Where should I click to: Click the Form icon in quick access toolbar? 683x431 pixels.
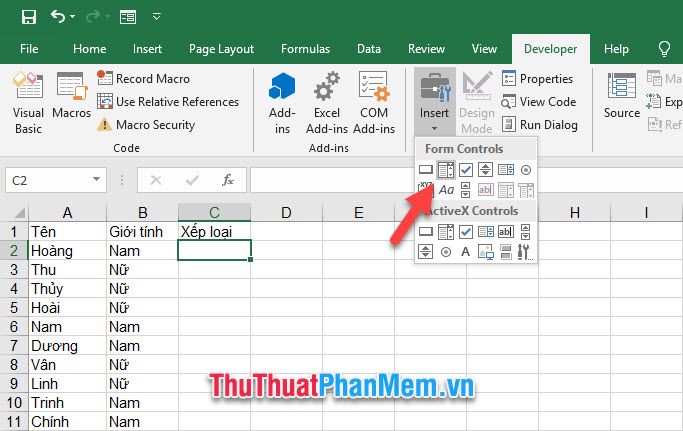(128, 17)
